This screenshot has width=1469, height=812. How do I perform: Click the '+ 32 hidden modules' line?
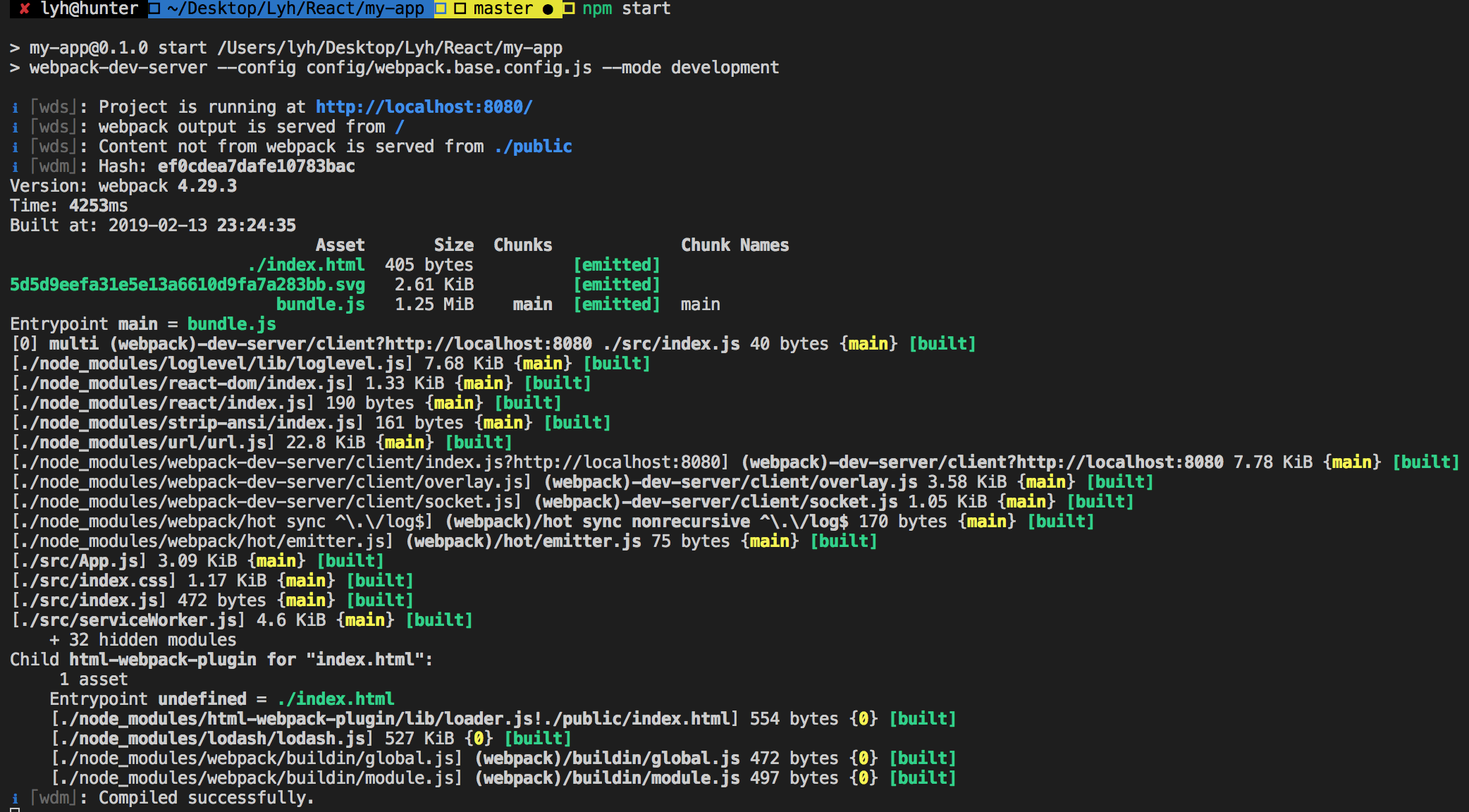point(142,640)
